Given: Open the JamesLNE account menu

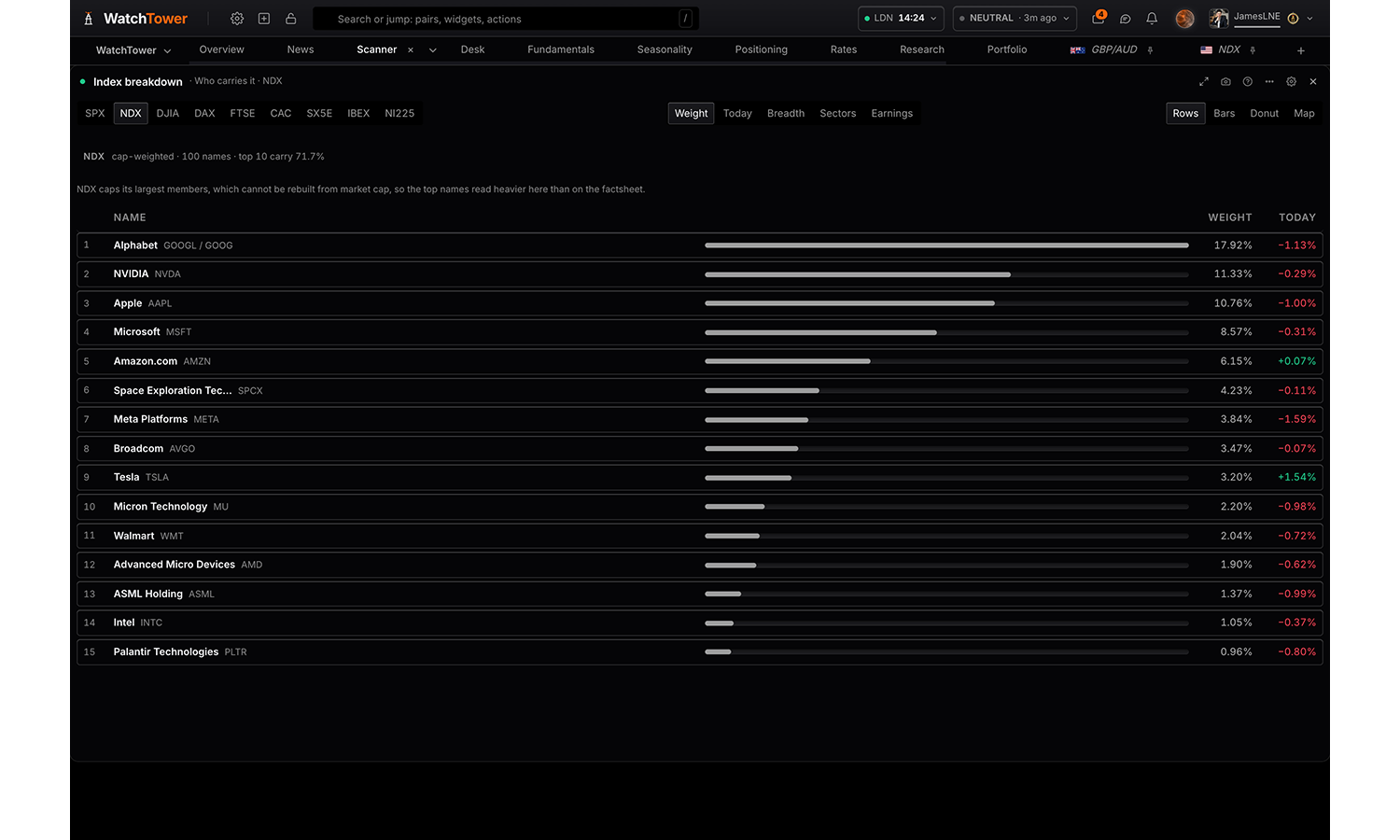Looking at the screenshot, I should pos(1261,19).
